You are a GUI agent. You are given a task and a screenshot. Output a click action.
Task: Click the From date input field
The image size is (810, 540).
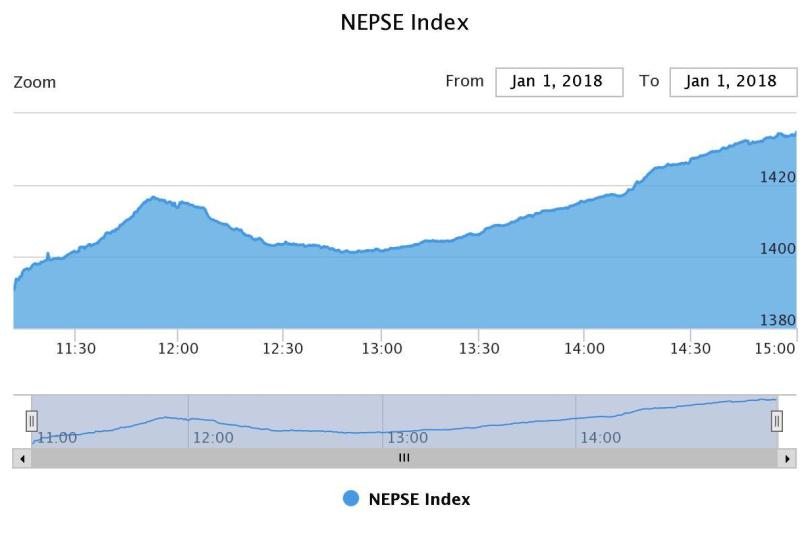pyautogui.click(x=559, y=82)
